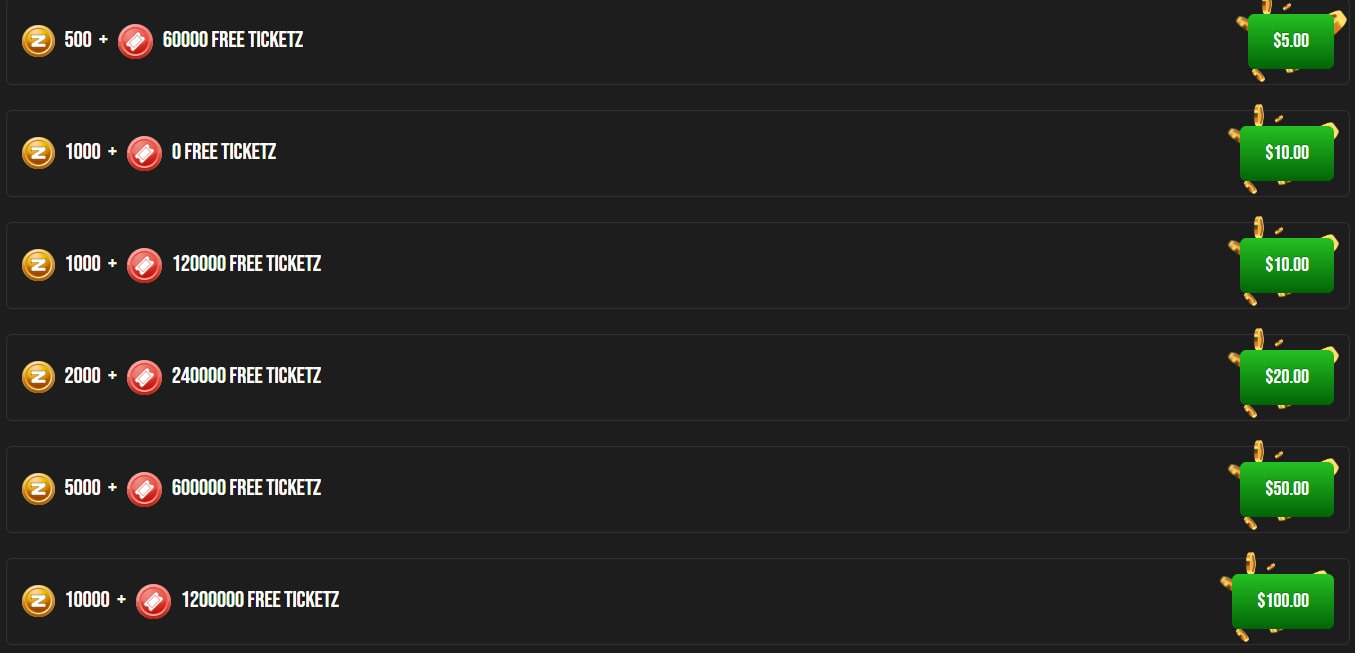Tap the red ticket icon beside 120000 Free Ticketz
Viewport: 1355px width, 653px height.
point(144,265)
